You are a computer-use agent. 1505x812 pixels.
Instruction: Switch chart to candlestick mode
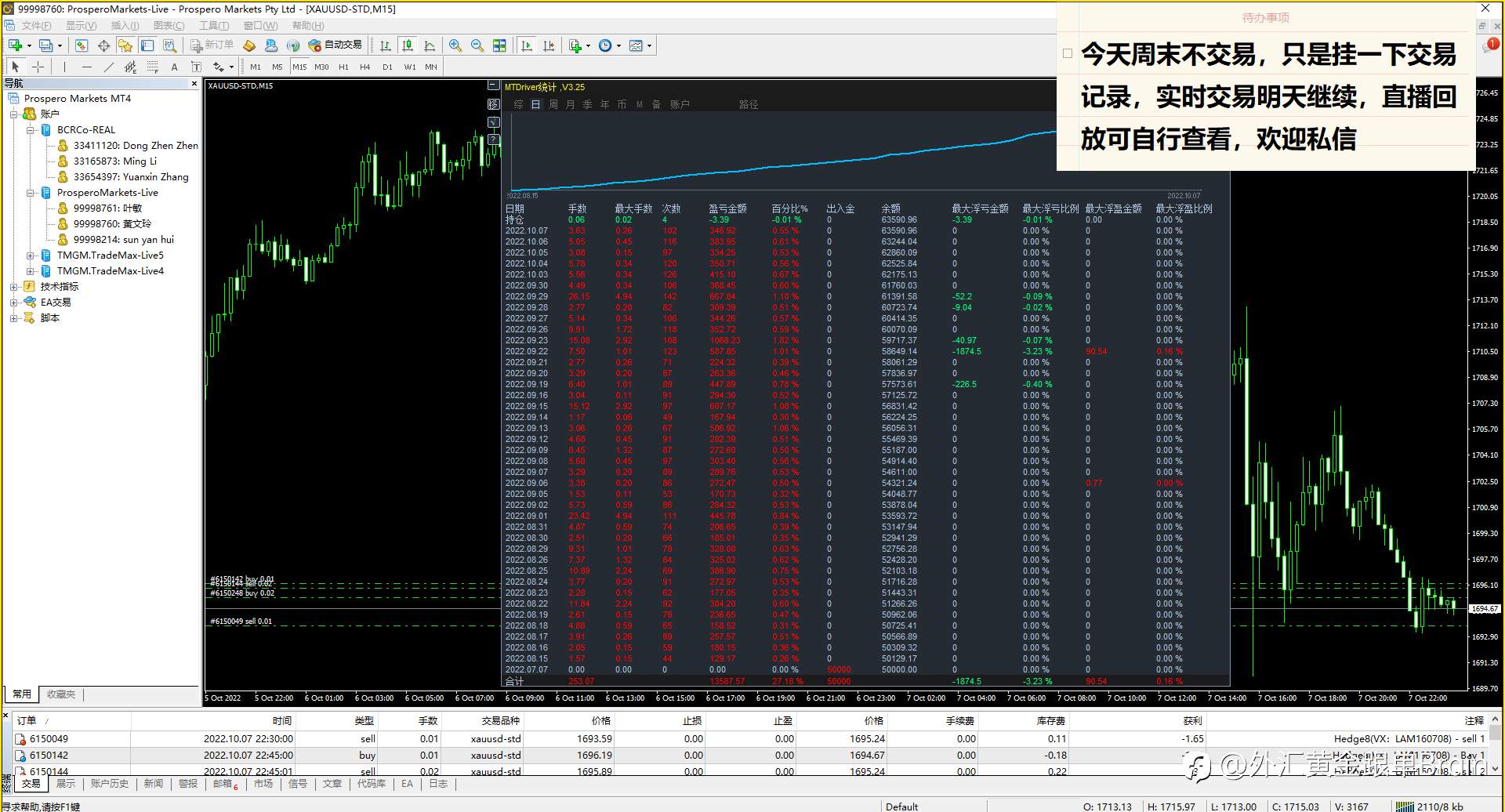click(x=407, y=45)
